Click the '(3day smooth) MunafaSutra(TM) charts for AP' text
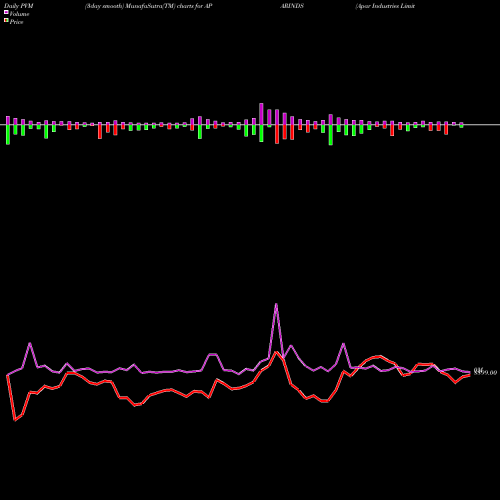 click(x=148, y=6)
